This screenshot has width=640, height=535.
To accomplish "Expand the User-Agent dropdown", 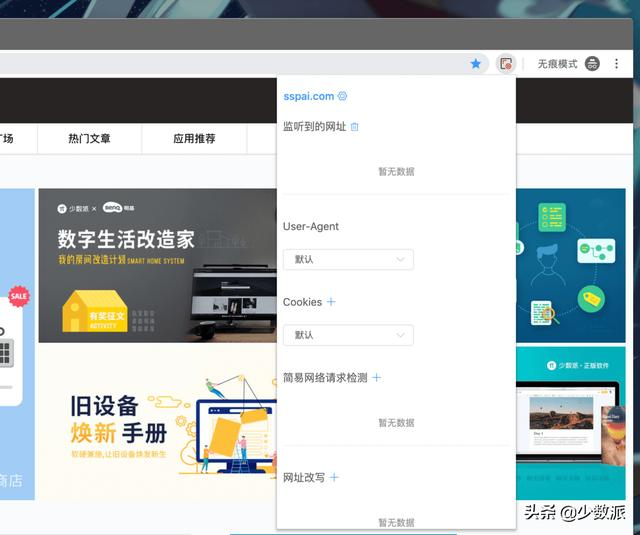I will pos(348,260).
